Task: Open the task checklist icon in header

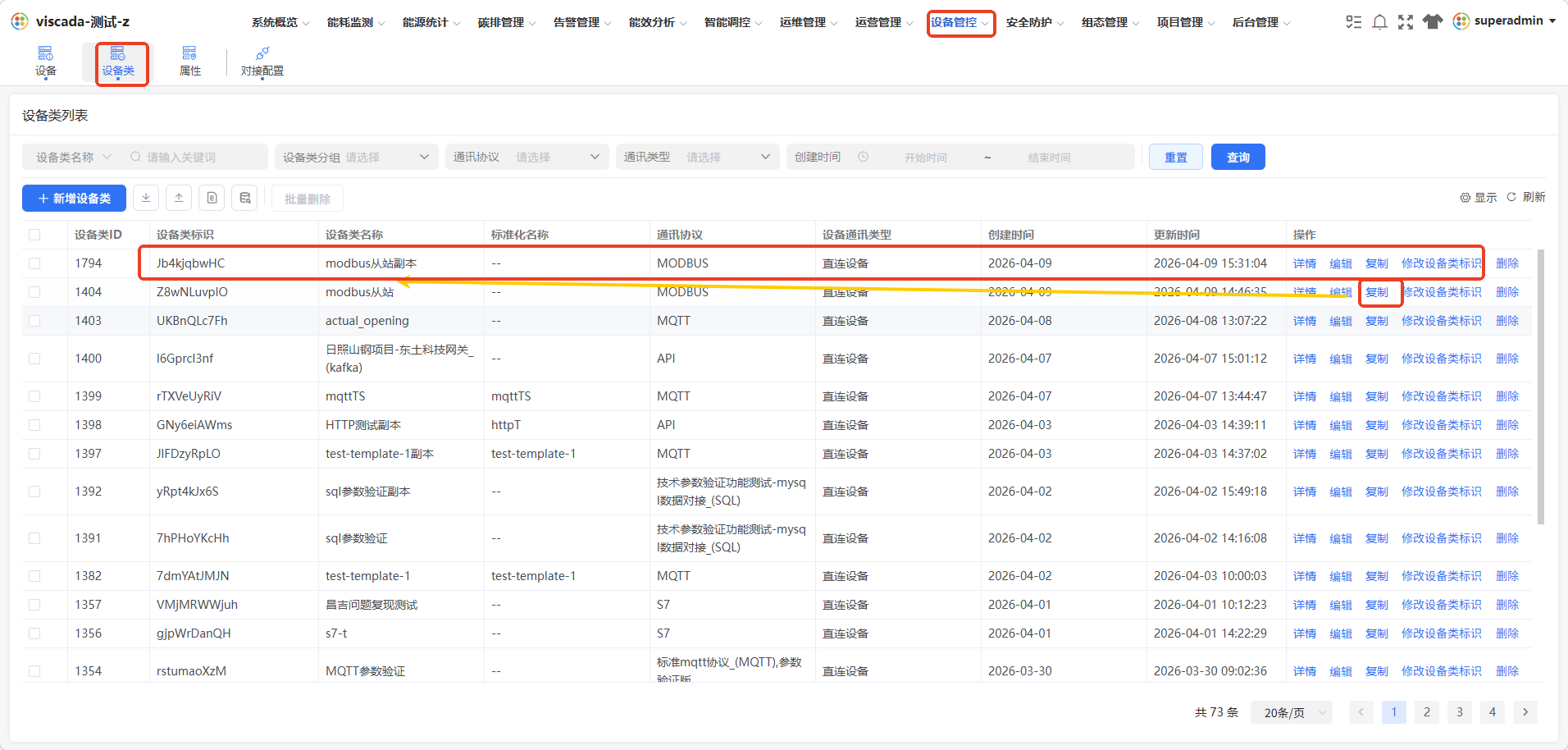Action: pos(1354,22)
